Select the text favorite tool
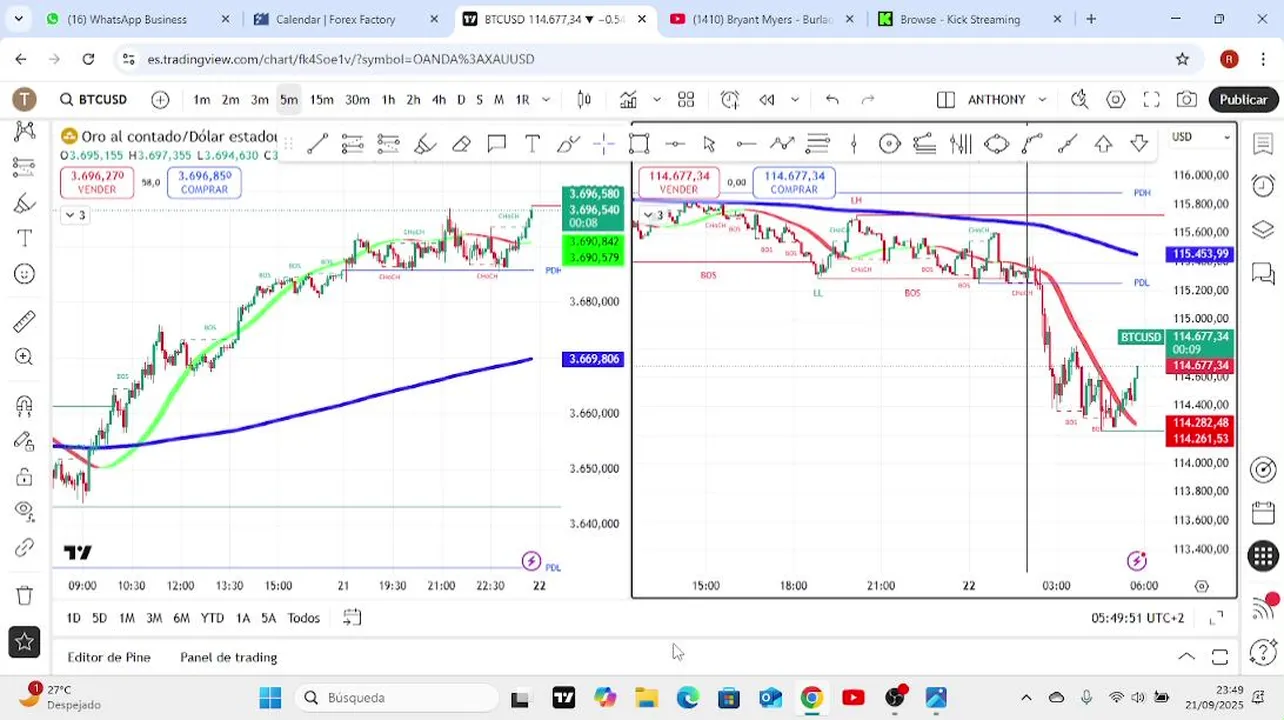Screen dimensions: 1284x720 coord(533,144)
